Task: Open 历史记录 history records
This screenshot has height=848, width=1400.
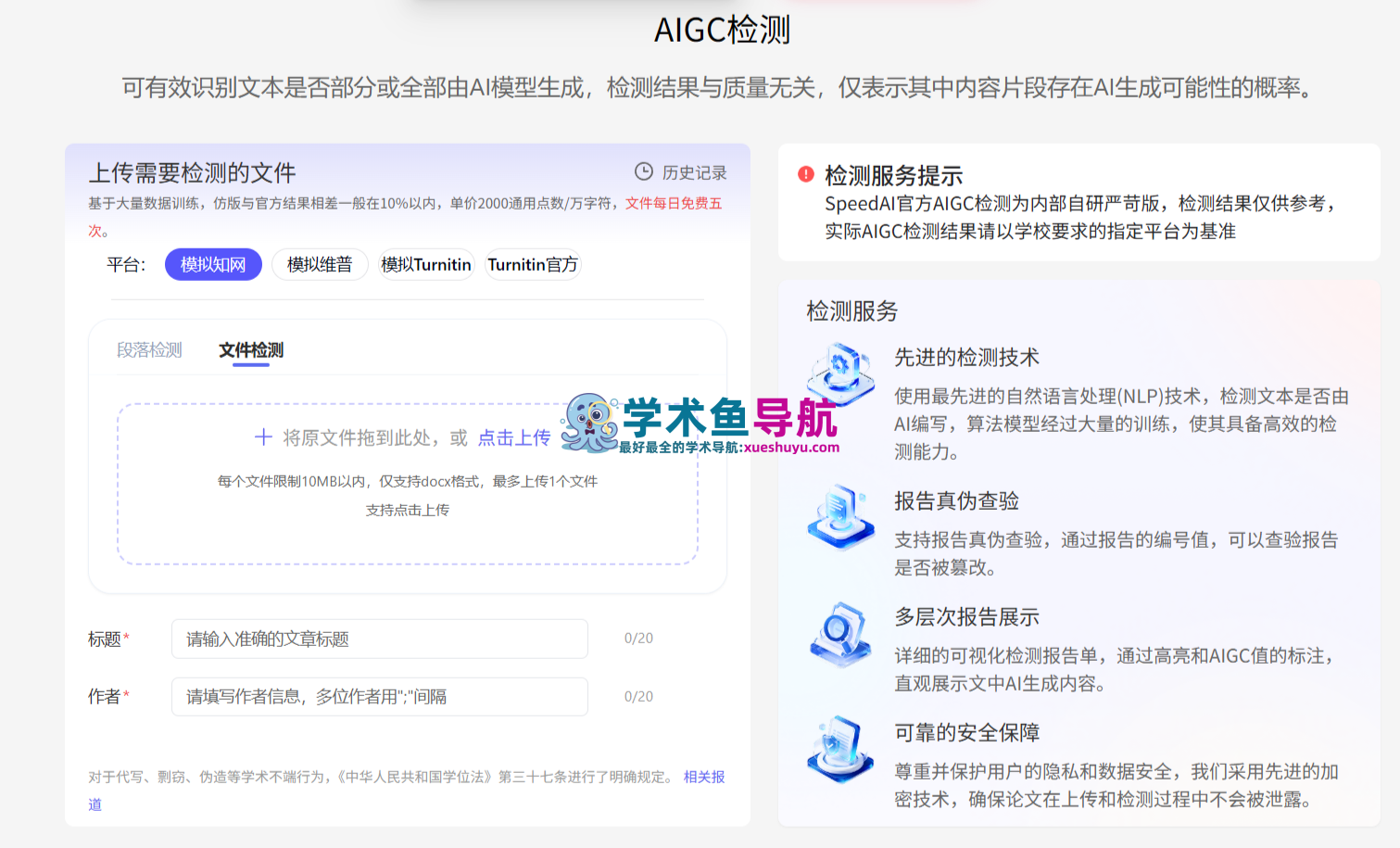Action: pyautogui.click(x=693, y=172)
